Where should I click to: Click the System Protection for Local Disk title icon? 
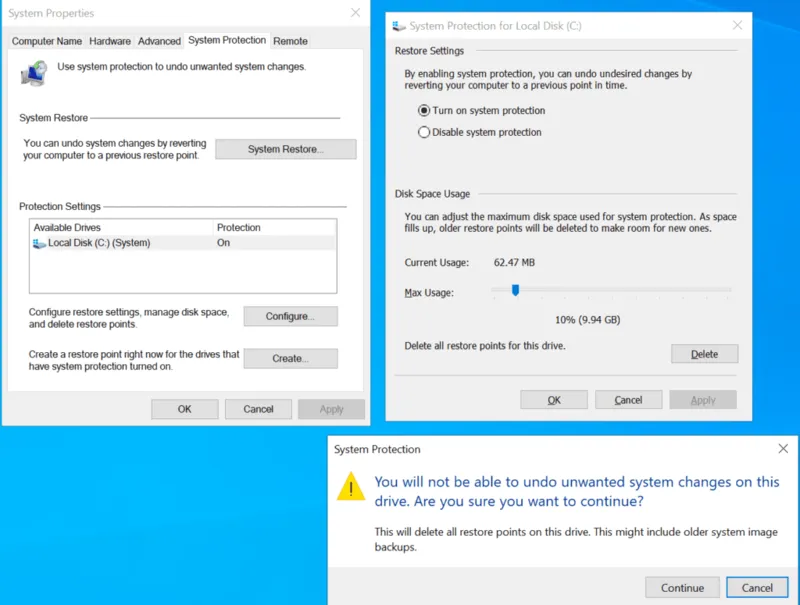pyautogui.click(x=400, y=26)
